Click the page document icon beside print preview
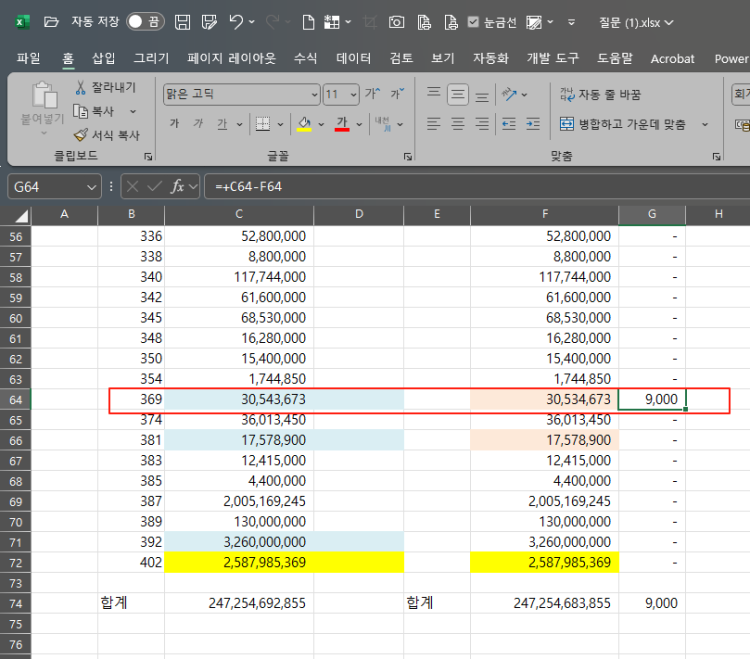 pyautogui.click(x=451, y=22)
